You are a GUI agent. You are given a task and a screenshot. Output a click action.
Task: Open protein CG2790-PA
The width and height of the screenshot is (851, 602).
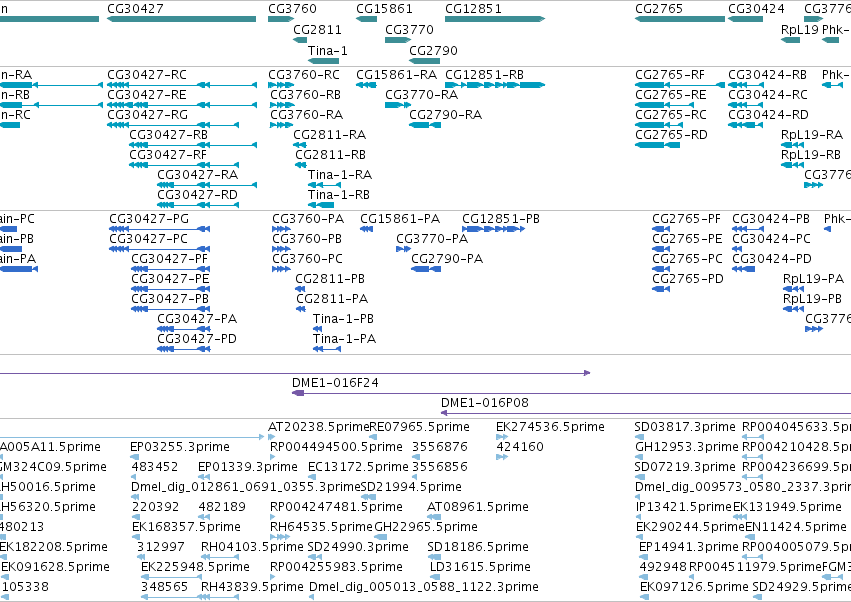pos(426,269)
